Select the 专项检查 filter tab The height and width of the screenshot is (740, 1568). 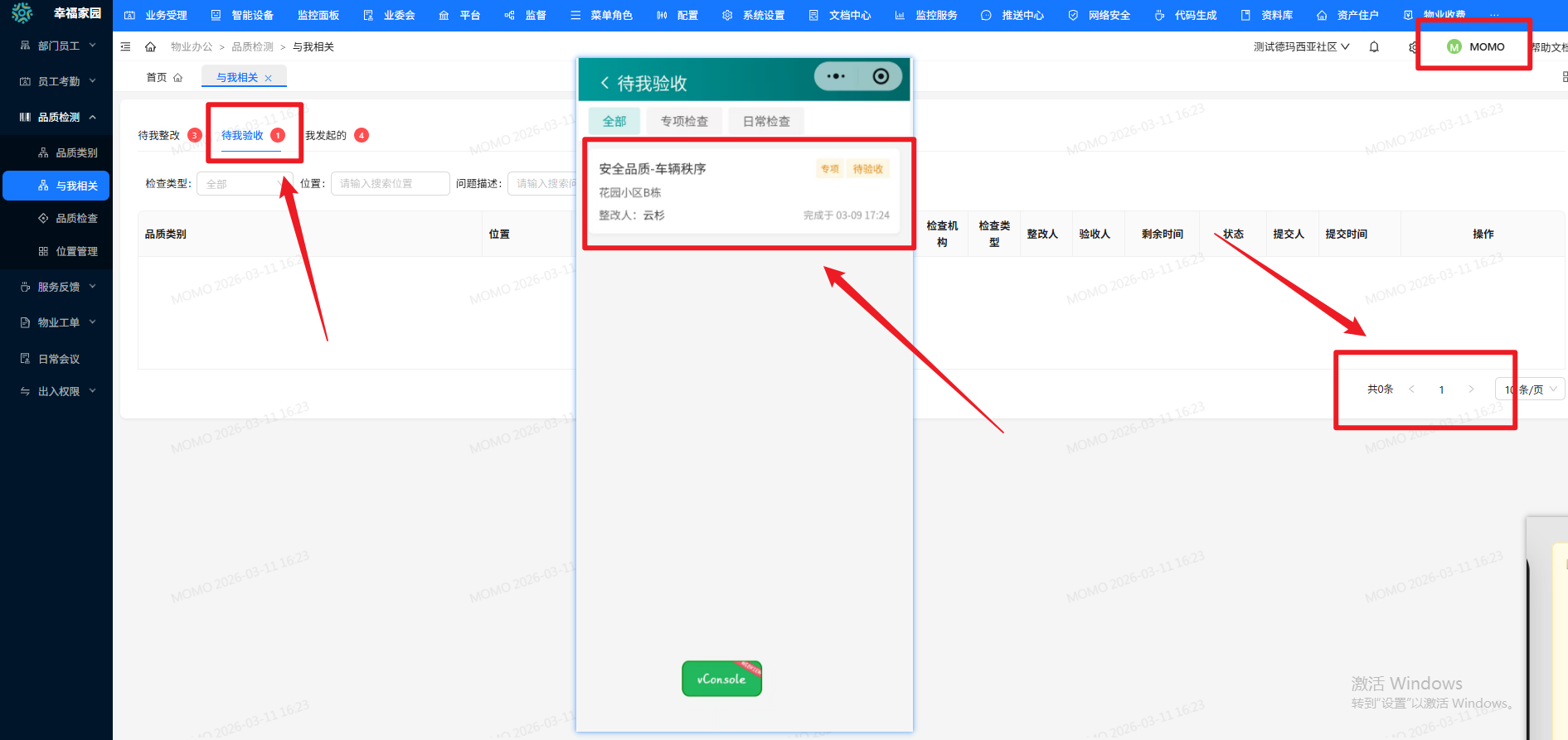pyautogui.click(x=684, y=121)
